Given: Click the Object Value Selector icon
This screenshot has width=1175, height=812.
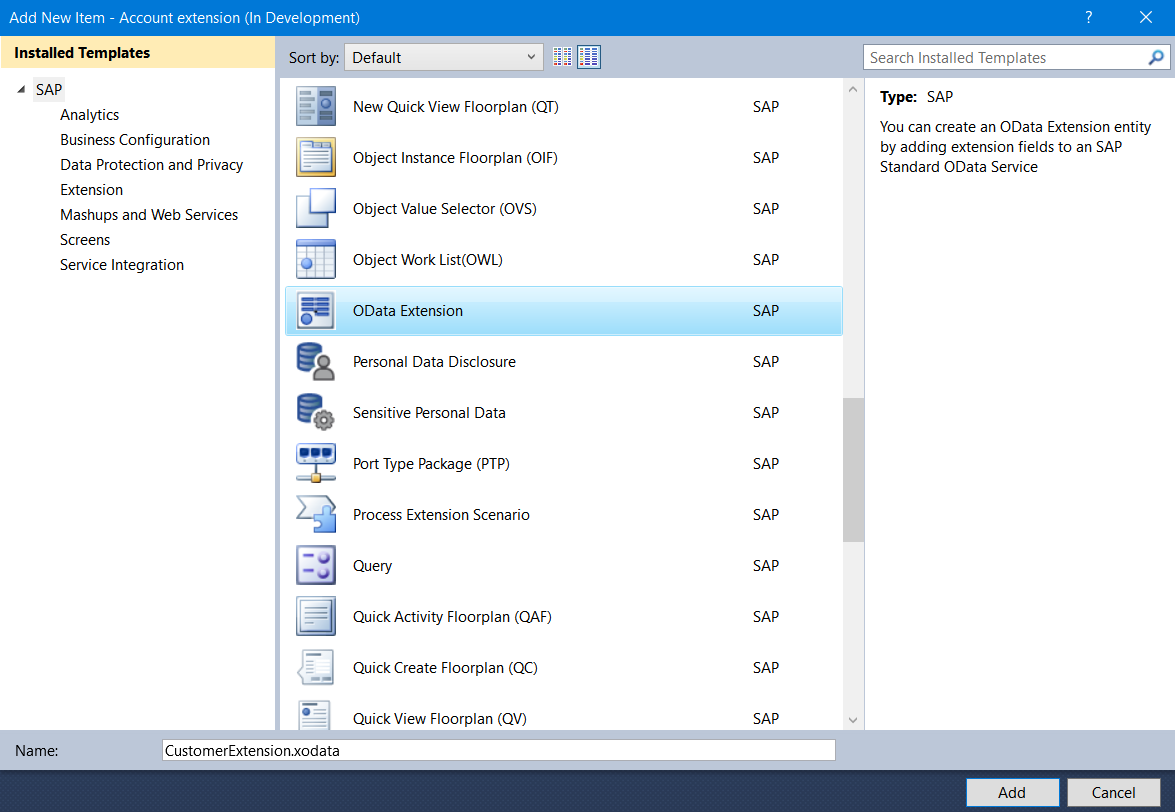Looking at the screenshot, I should tap(316, 209).
